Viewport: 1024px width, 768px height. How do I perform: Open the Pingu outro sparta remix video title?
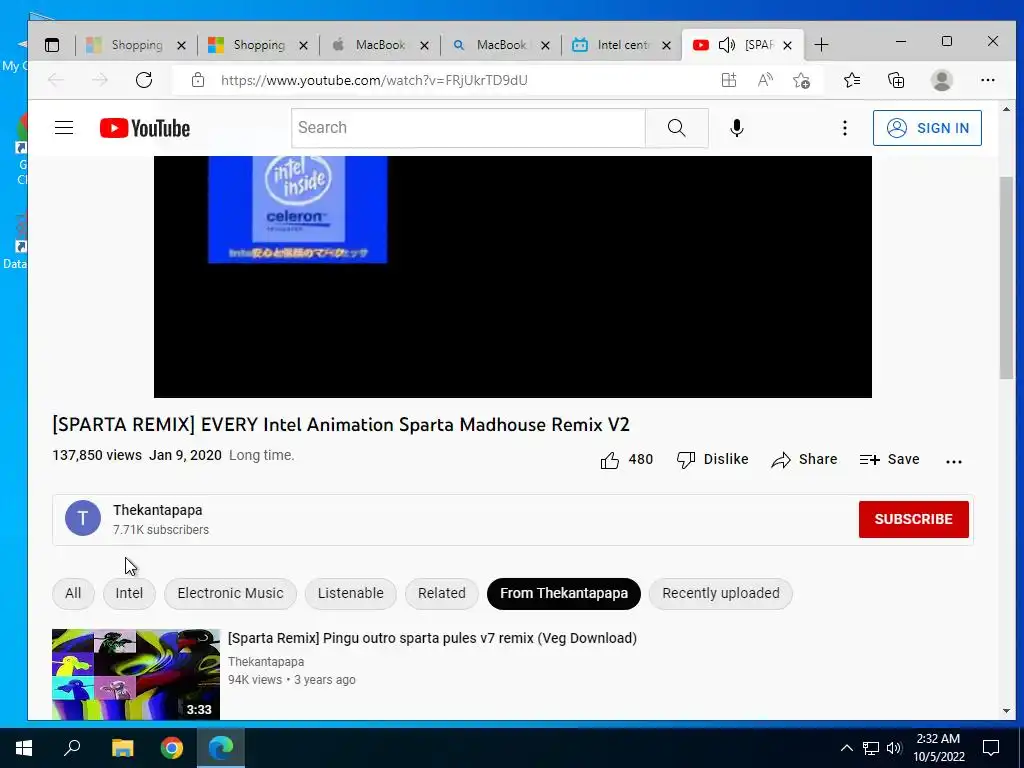tap(432, 638)
